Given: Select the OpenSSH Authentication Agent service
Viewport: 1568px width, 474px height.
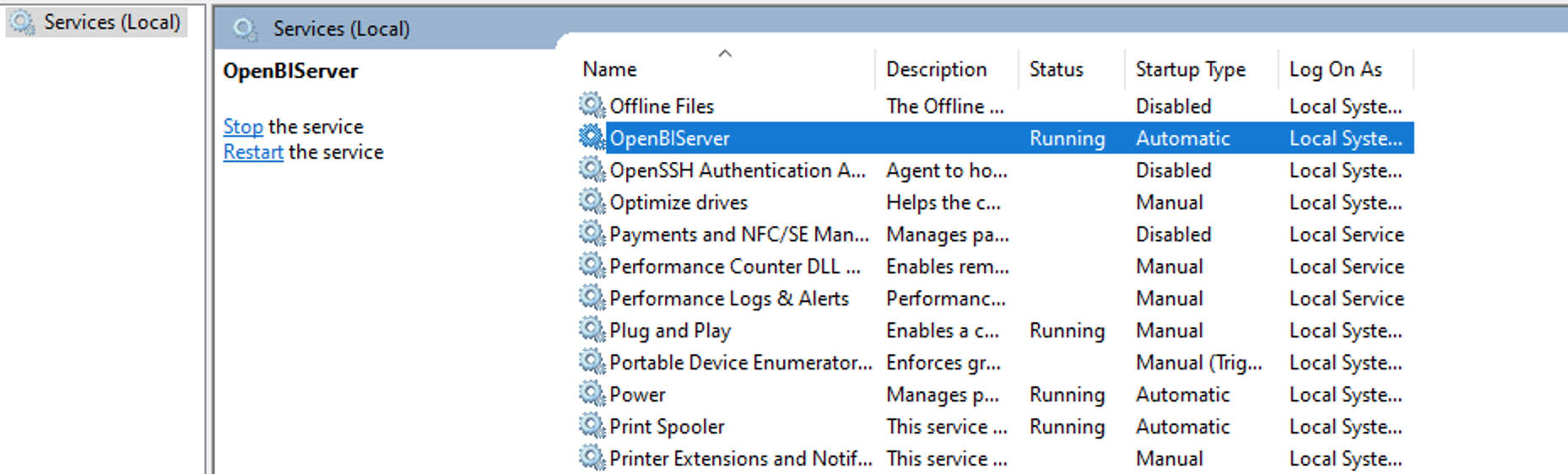Looking at the screenshot, I should tap(996, 170).
